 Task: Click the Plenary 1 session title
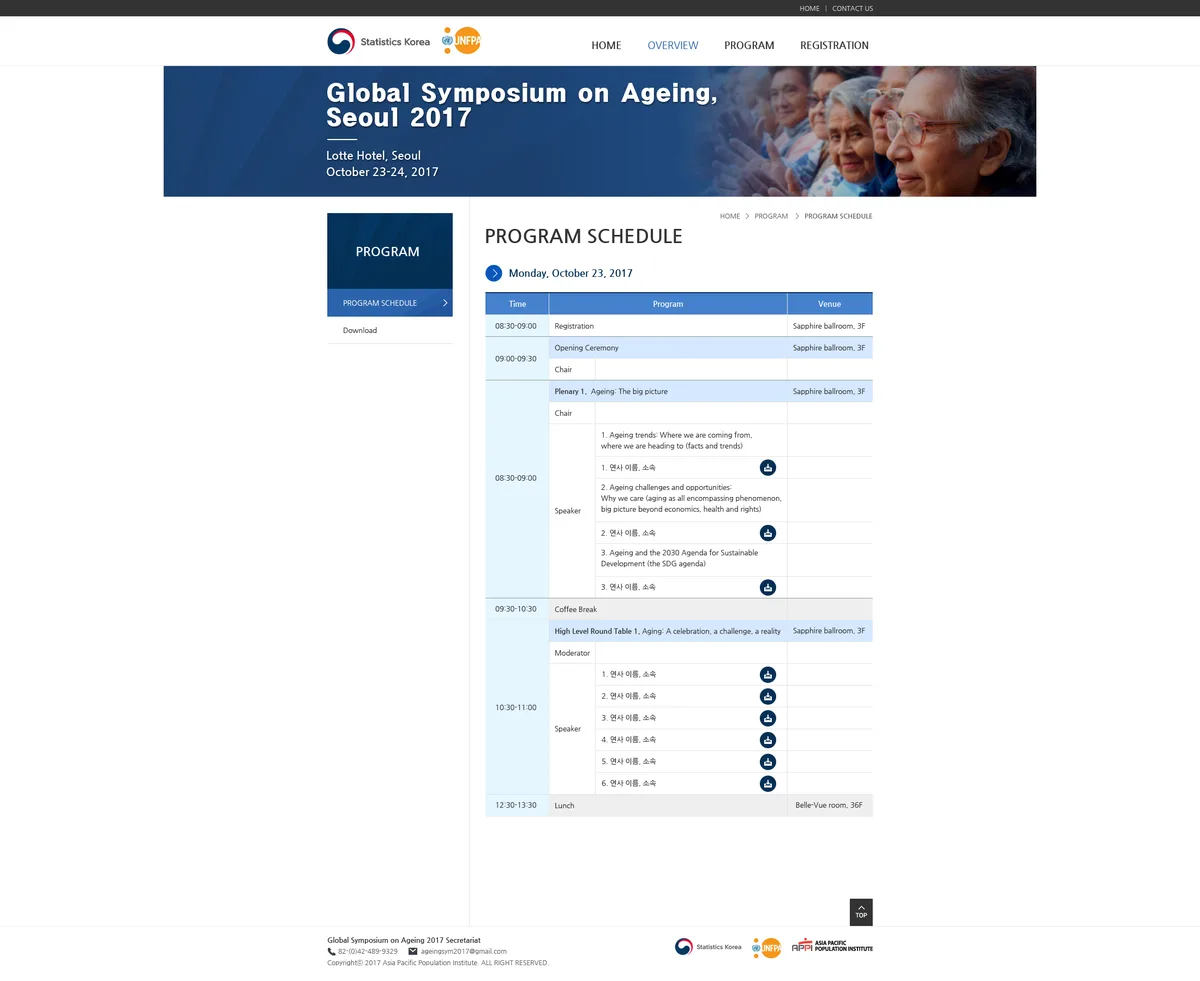coord(611,392)
